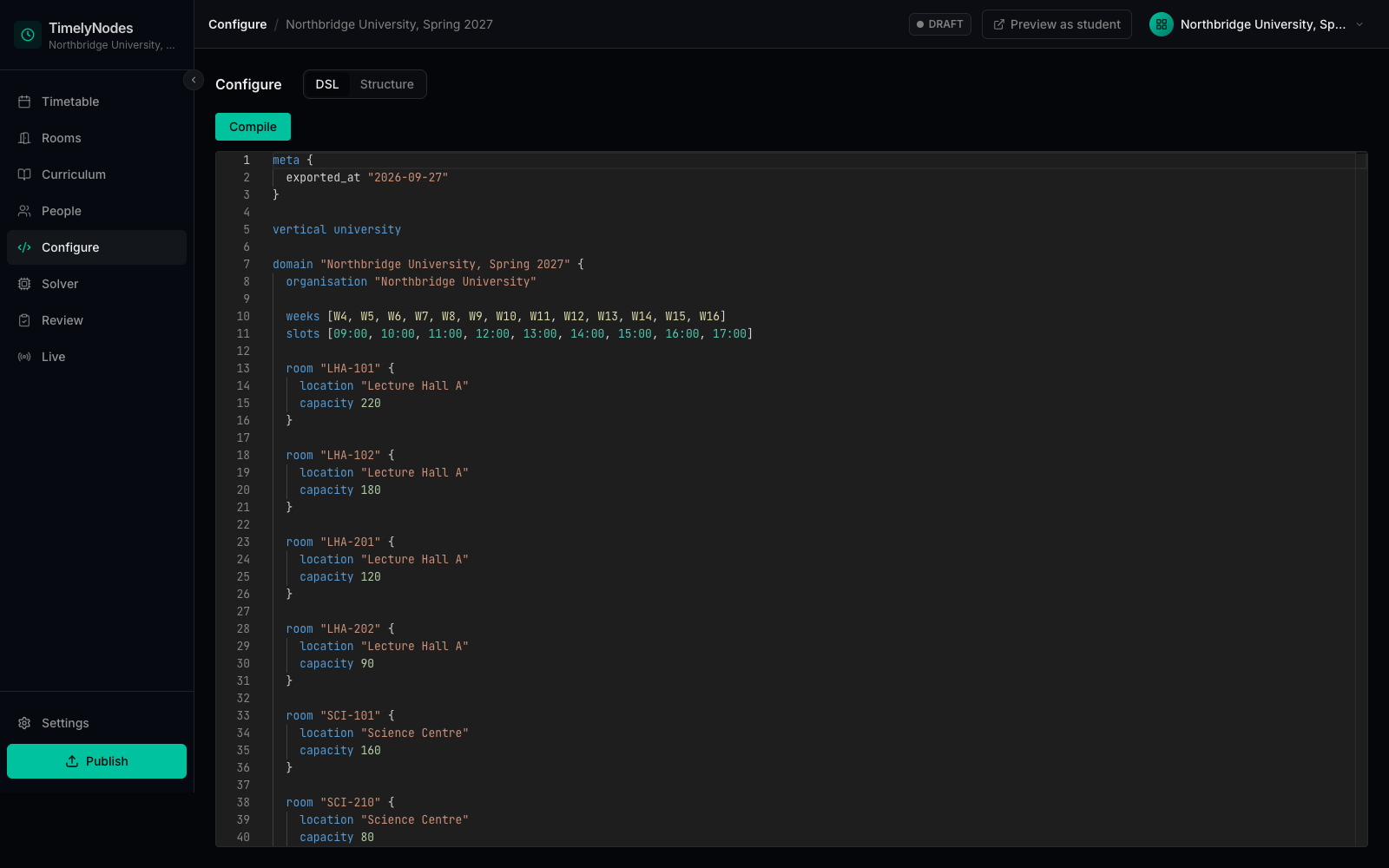Click the Curriculum book icon
The image size is (1389, 868).
24,174
